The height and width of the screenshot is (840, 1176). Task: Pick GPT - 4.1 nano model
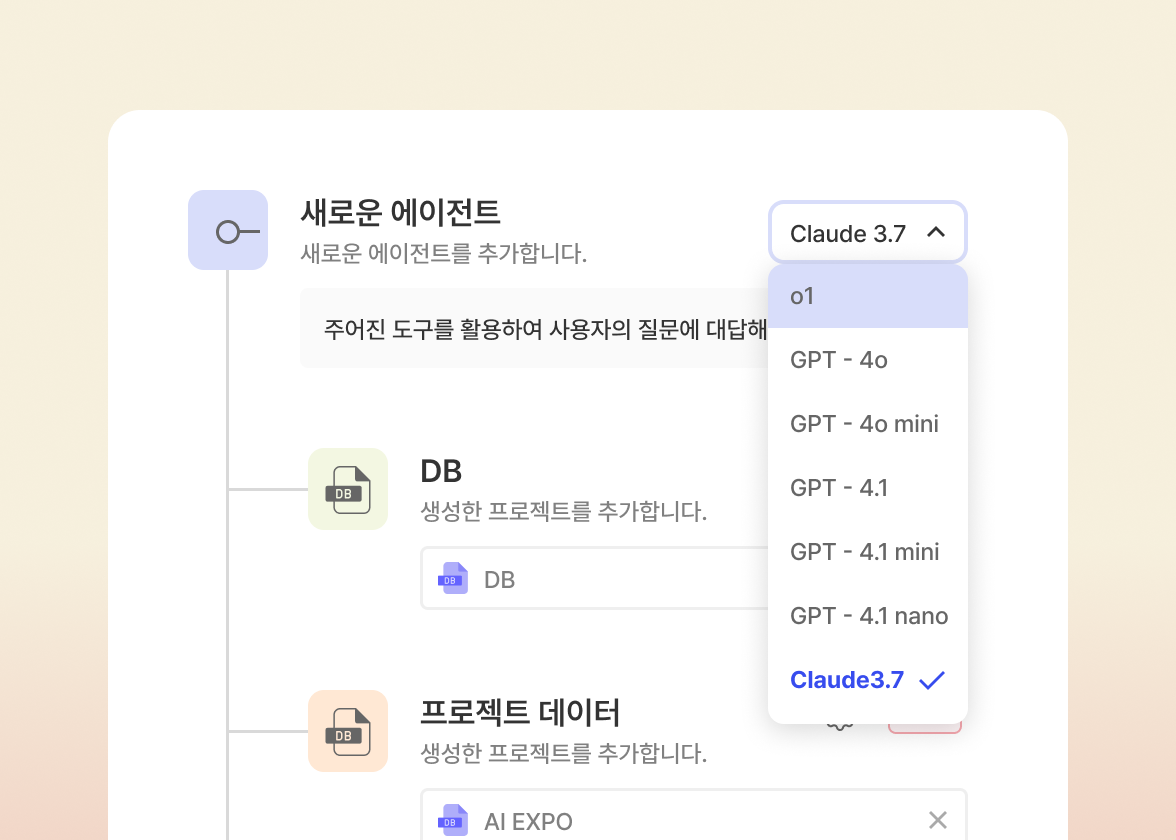point(868,616)
